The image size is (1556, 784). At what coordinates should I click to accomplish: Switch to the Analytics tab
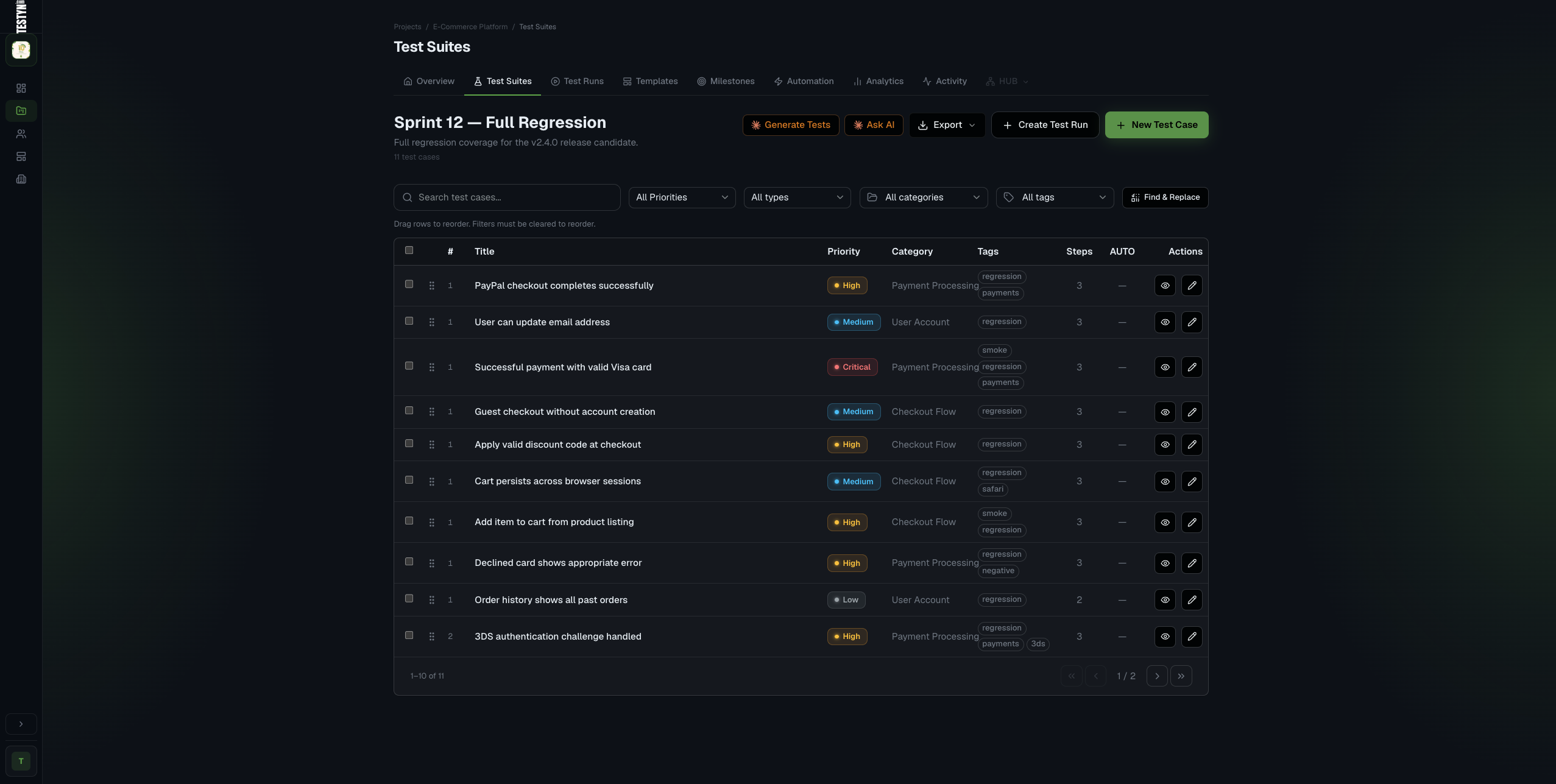[878, 82]
